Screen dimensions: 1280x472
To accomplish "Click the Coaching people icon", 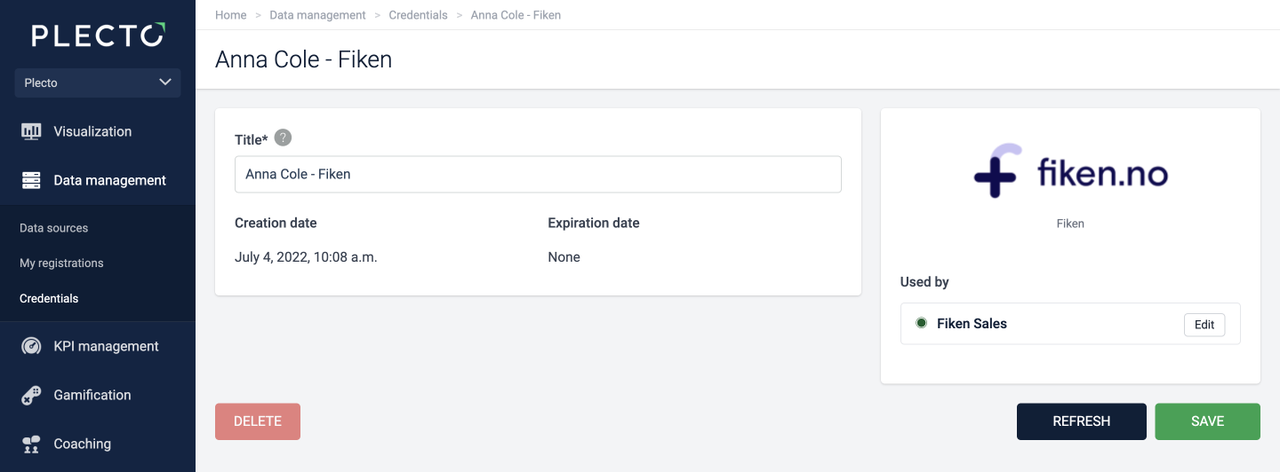I will tap(31, 444).
